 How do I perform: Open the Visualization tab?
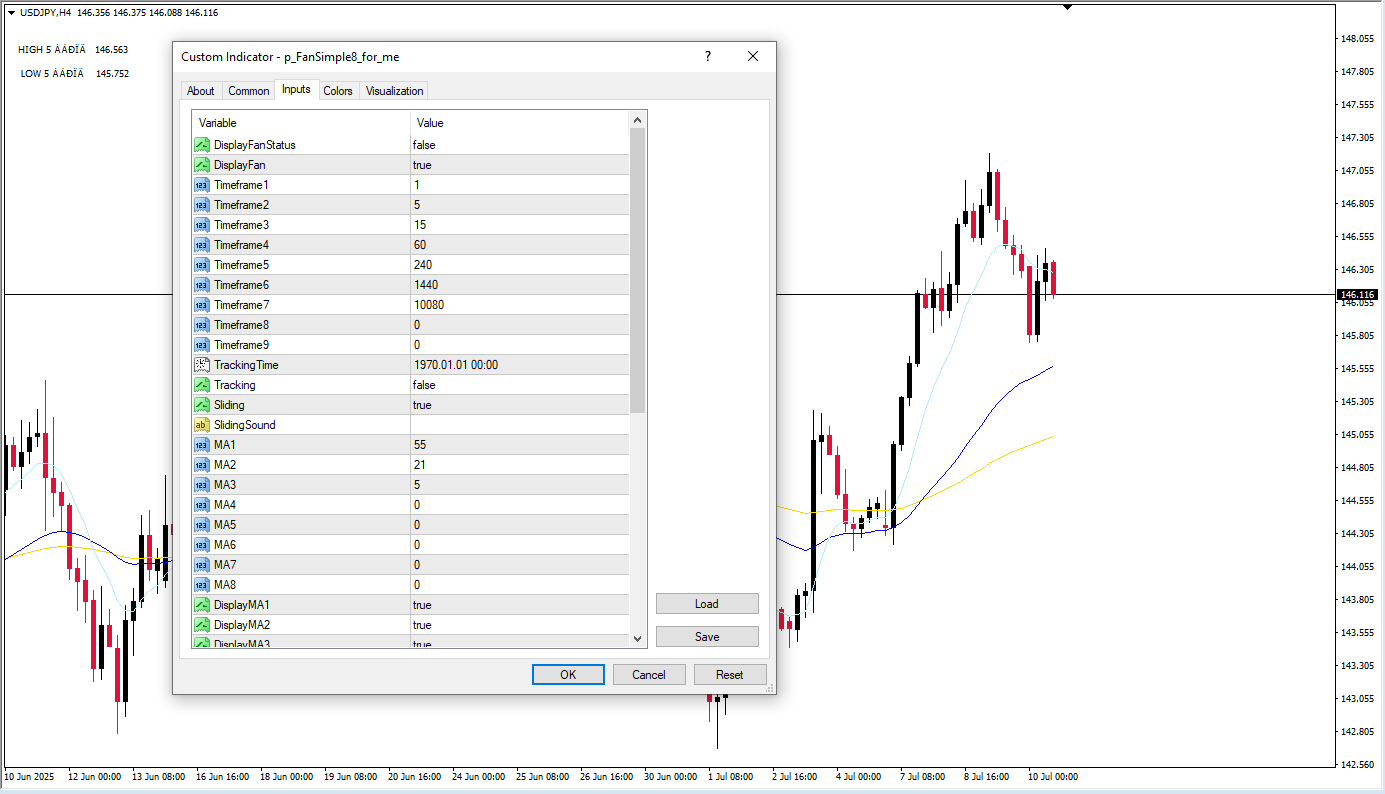coord(394,91)
